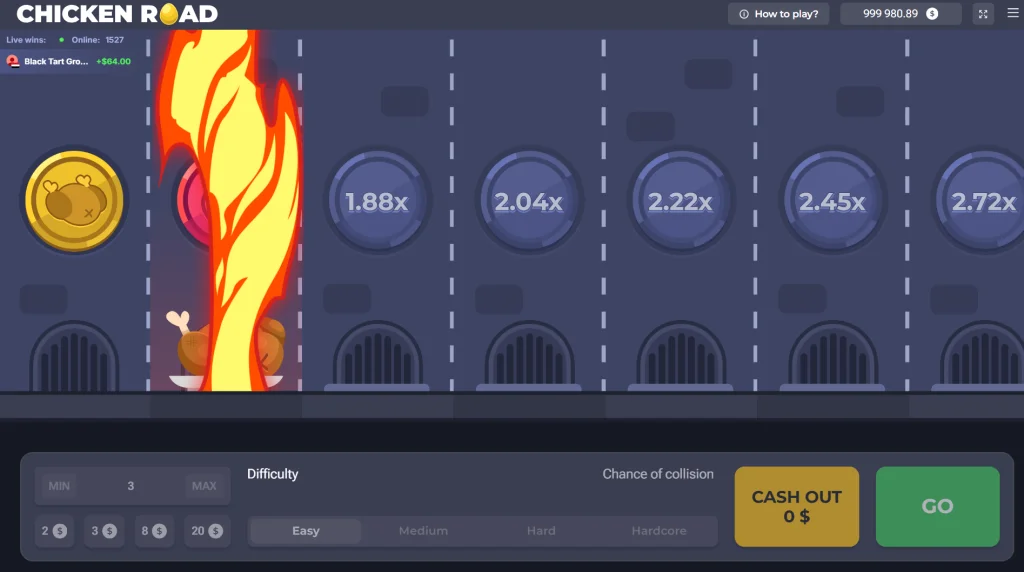Image resolution: width=1024 pixels, height=572 pixels.
Task: Click the sewer grate under 2.45x
Action: coord(832,356)
